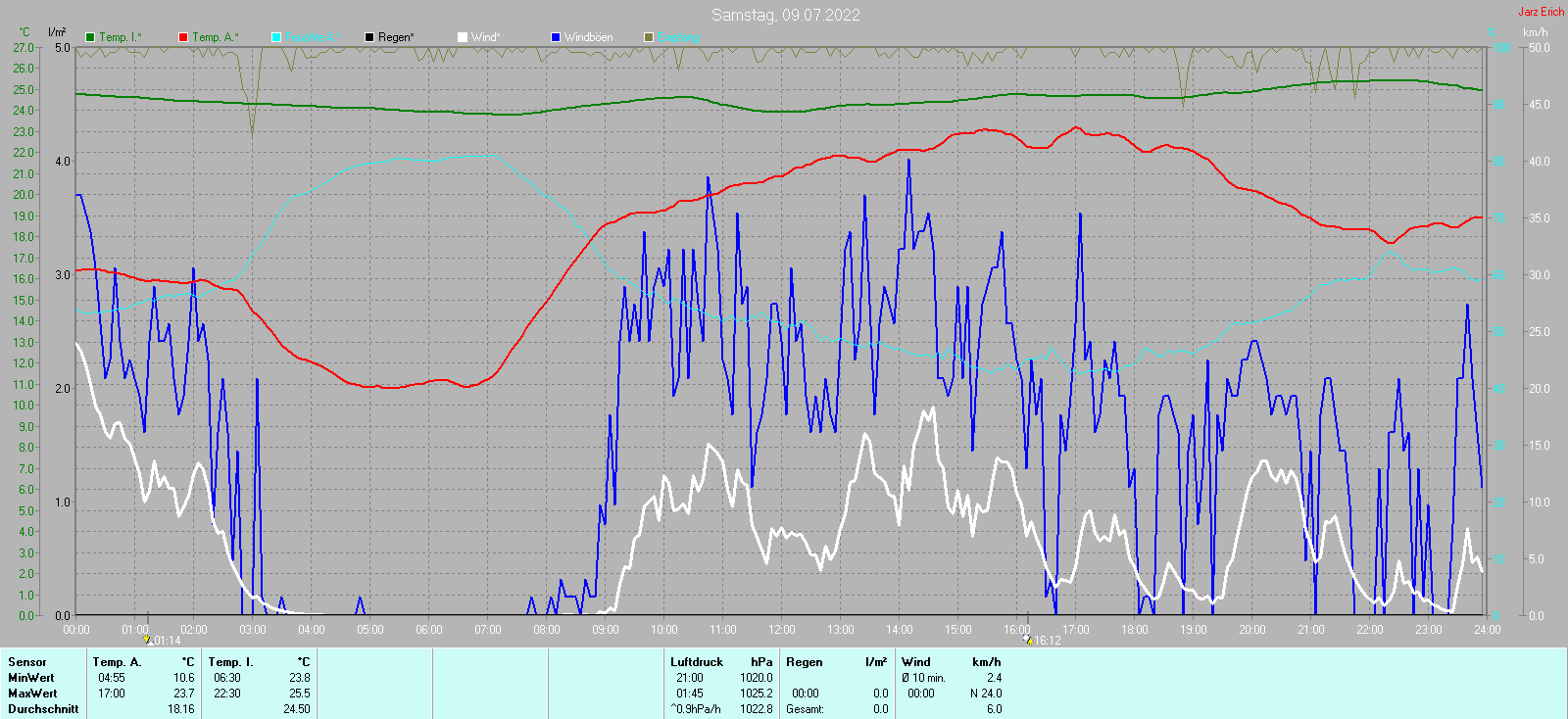
Task: Click the '27.0' temperature axis label
Action: tap(24, 48)
